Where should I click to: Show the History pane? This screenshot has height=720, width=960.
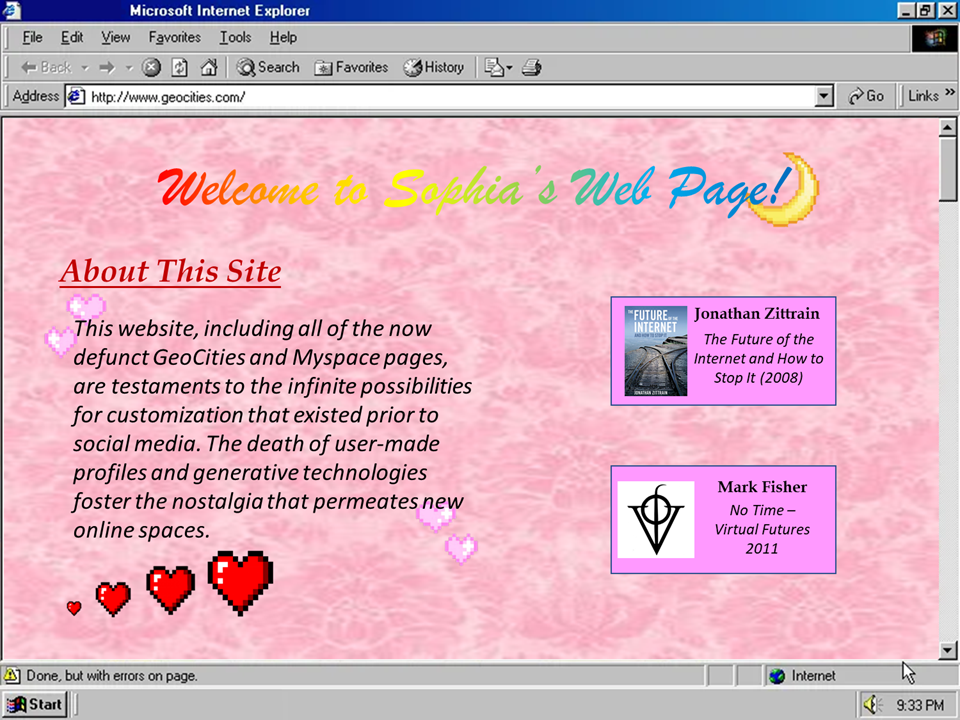point(434,67)
